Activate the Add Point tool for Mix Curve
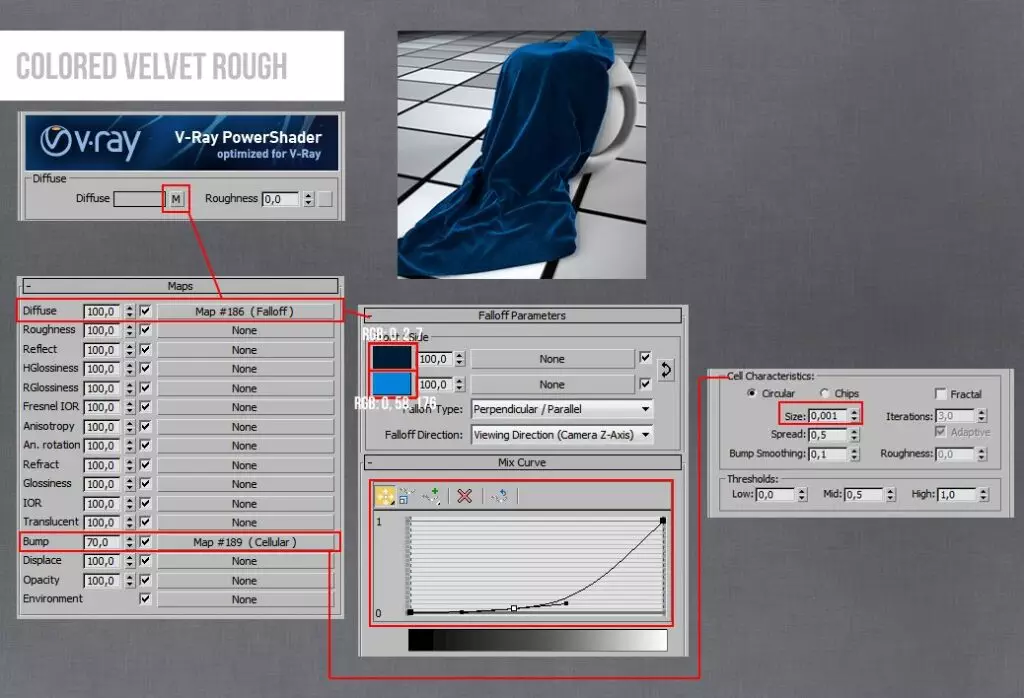Screen dimensions: 1024x698 point(429,497)
